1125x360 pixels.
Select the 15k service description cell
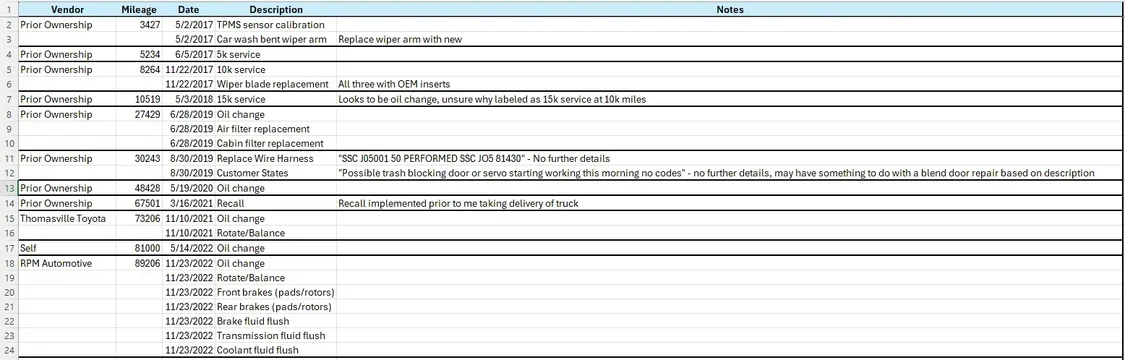pos(276,99)
